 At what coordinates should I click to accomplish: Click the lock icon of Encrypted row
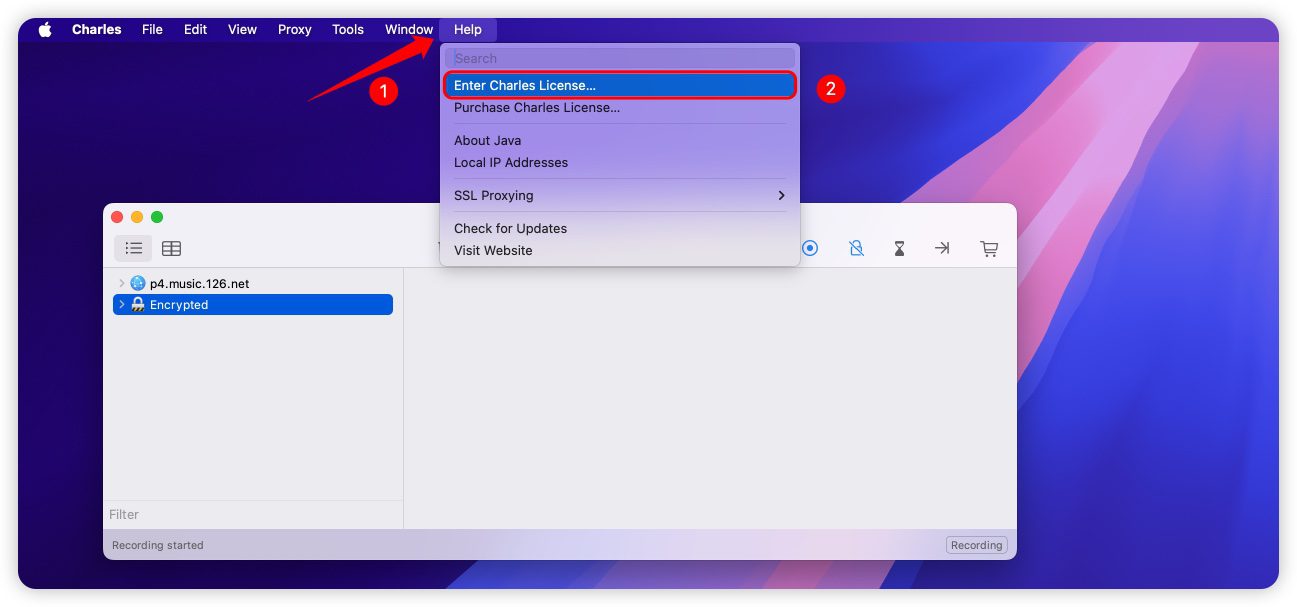click(x=138, y=304)
